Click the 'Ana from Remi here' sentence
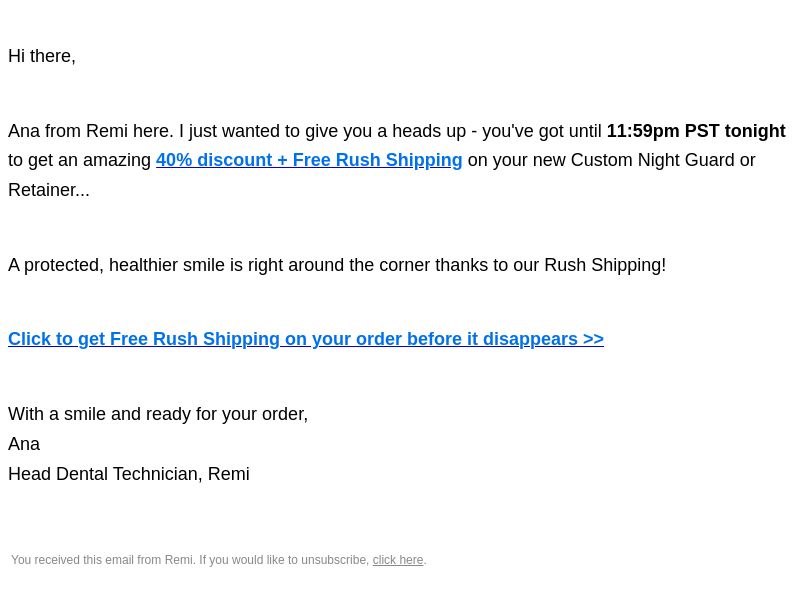This screenshot has height=600, width=800. (90, 131)
